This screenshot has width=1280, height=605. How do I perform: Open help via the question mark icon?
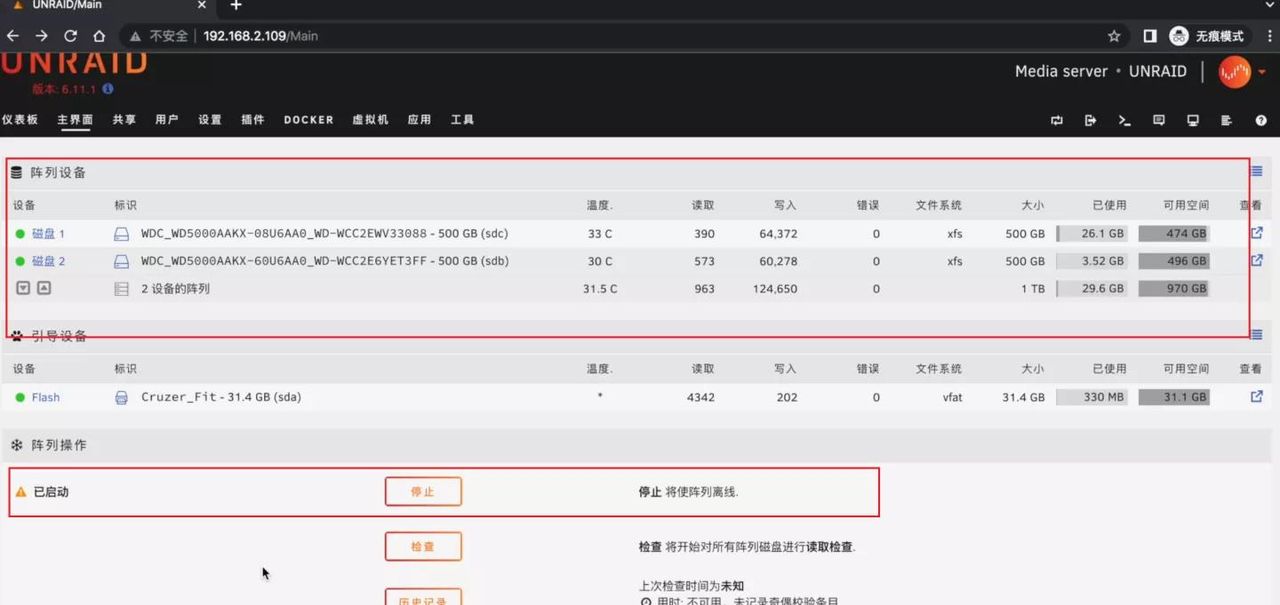click(1261, 120)
